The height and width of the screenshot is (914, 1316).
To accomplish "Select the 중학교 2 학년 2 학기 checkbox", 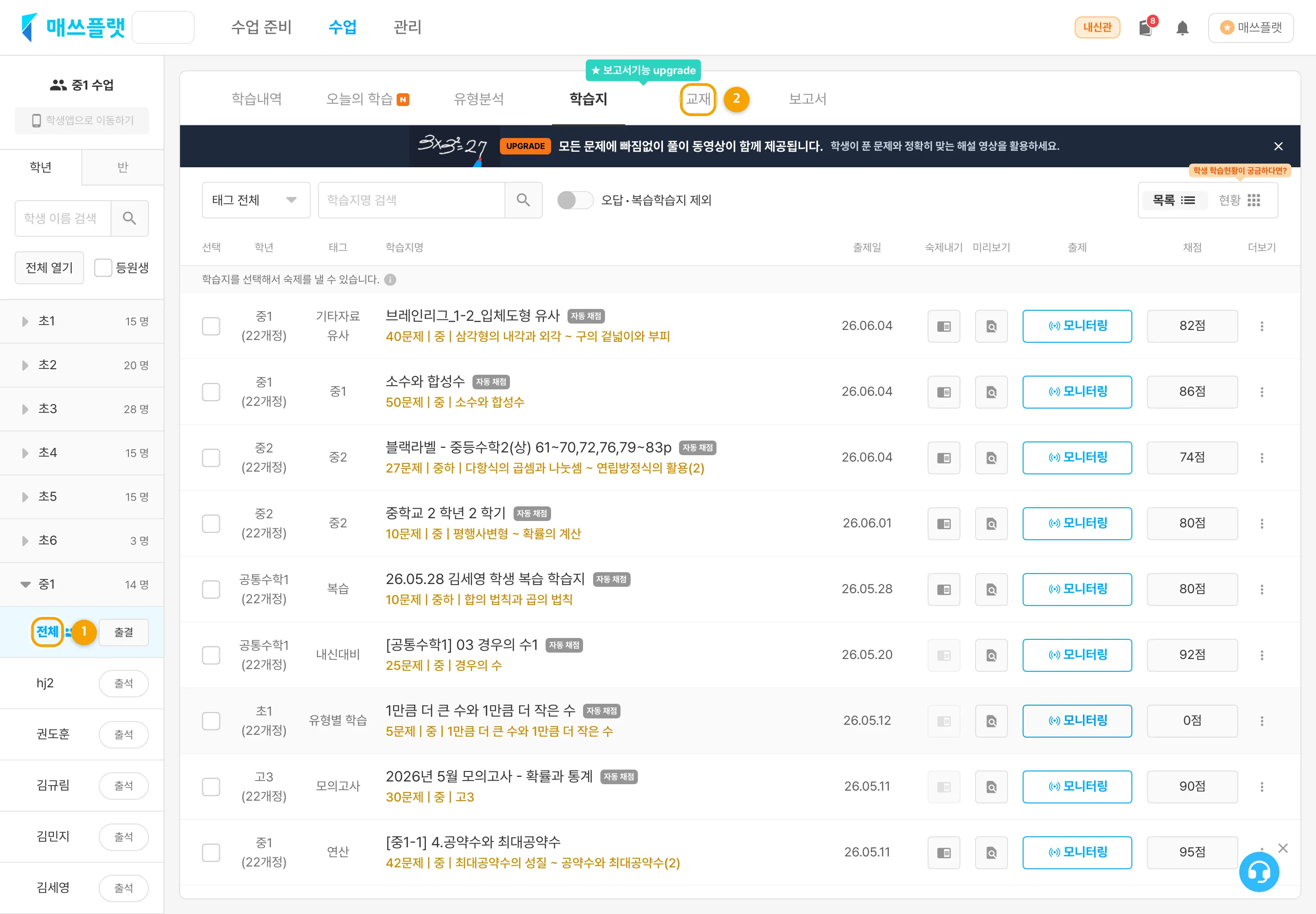I will pos(211,523).
